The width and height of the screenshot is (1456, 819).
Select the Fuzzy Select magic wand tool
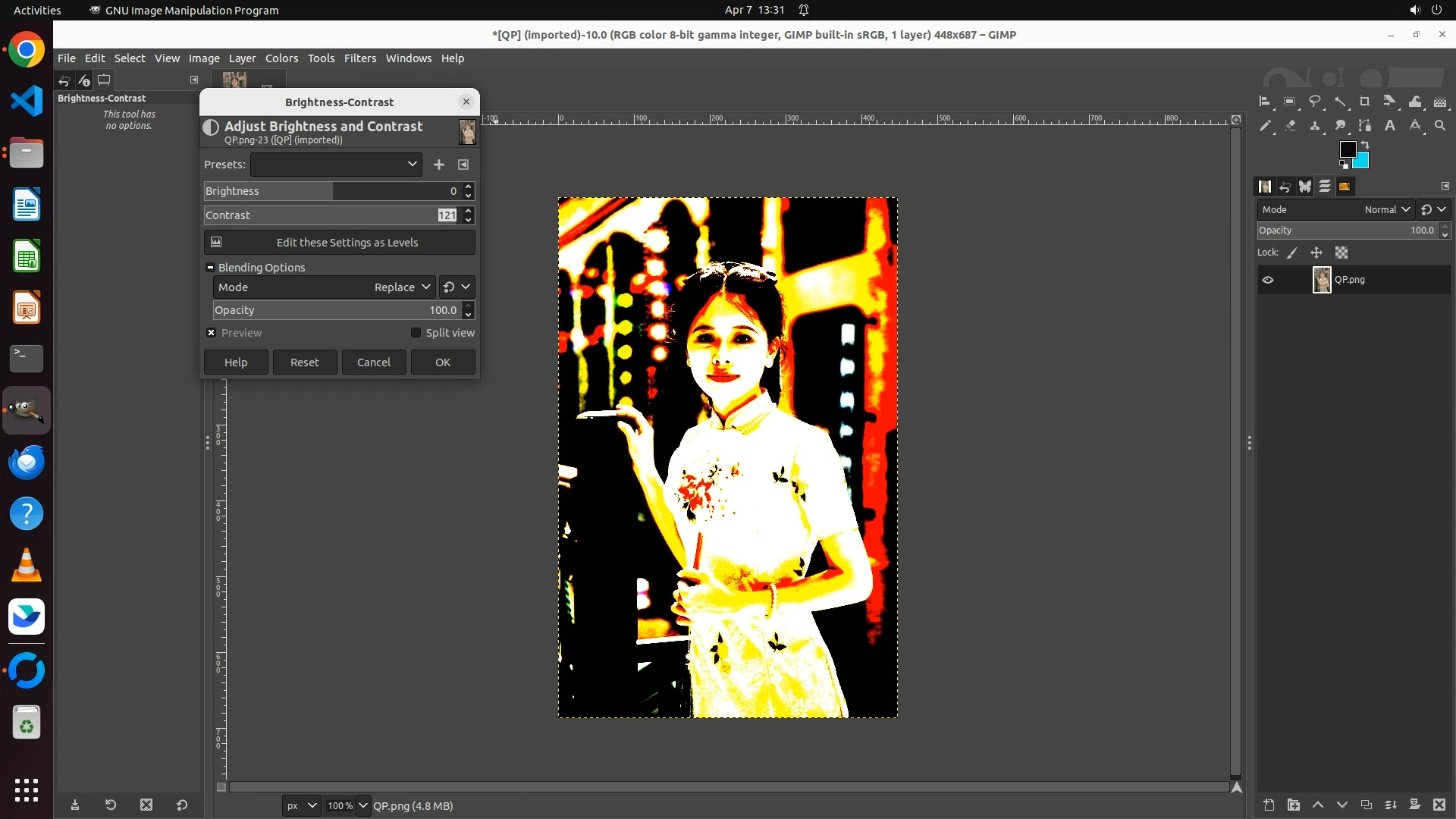(x=1340, y=101)
